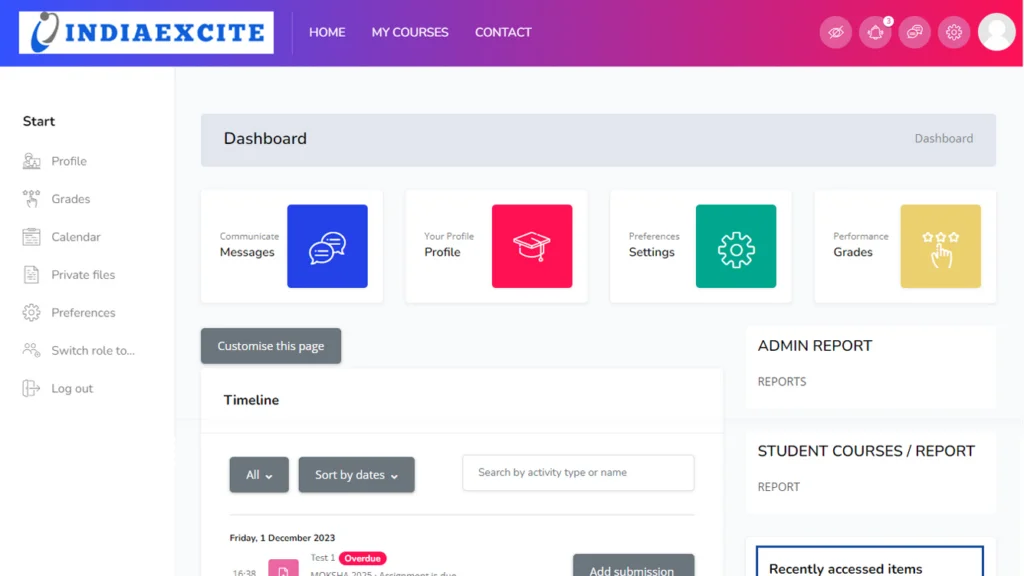Image resolution: width=1024 pixels, height=576 pixels.
Task: Open the yellow Grades stars tile
Action: [x=940, y=246]
